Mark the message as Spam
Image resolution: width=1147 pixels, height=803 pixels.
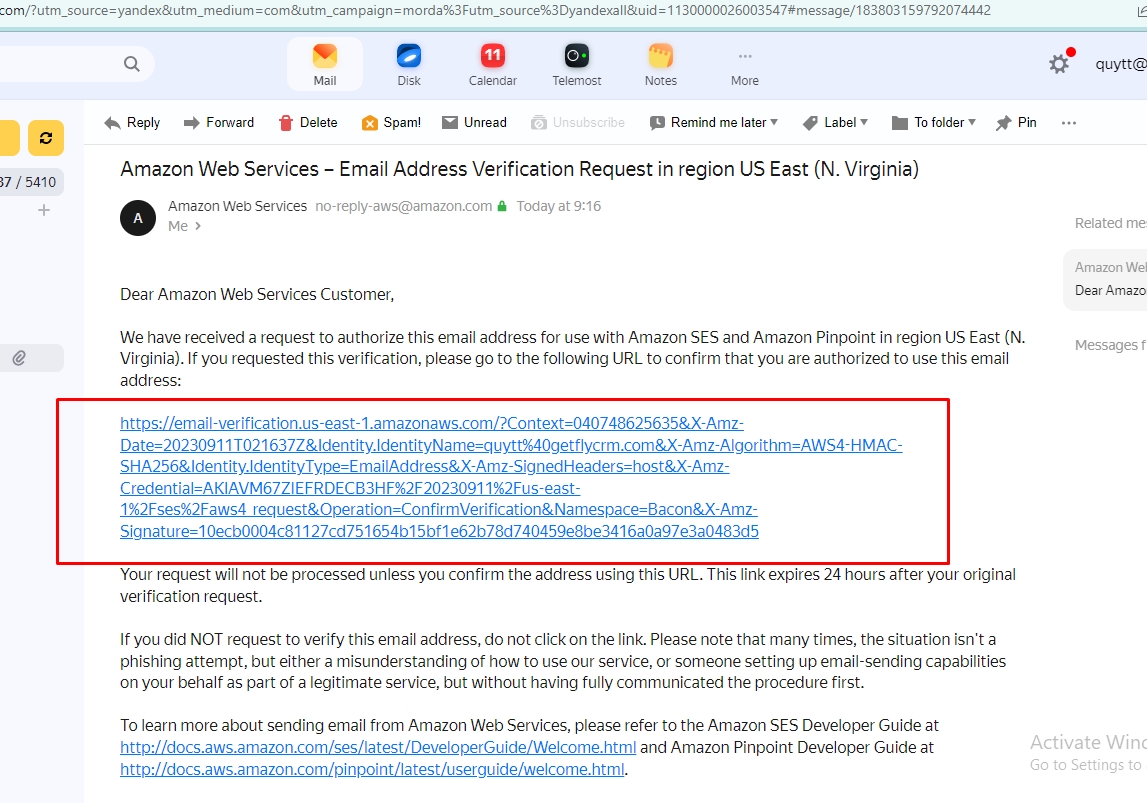point(391,122)
